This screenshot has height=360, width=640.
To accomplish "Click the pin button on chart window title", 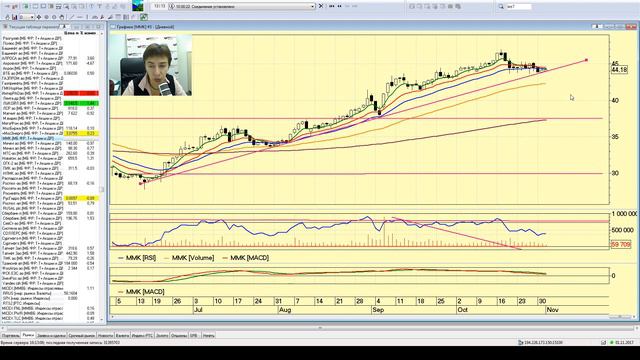I will tap(597, 27).
